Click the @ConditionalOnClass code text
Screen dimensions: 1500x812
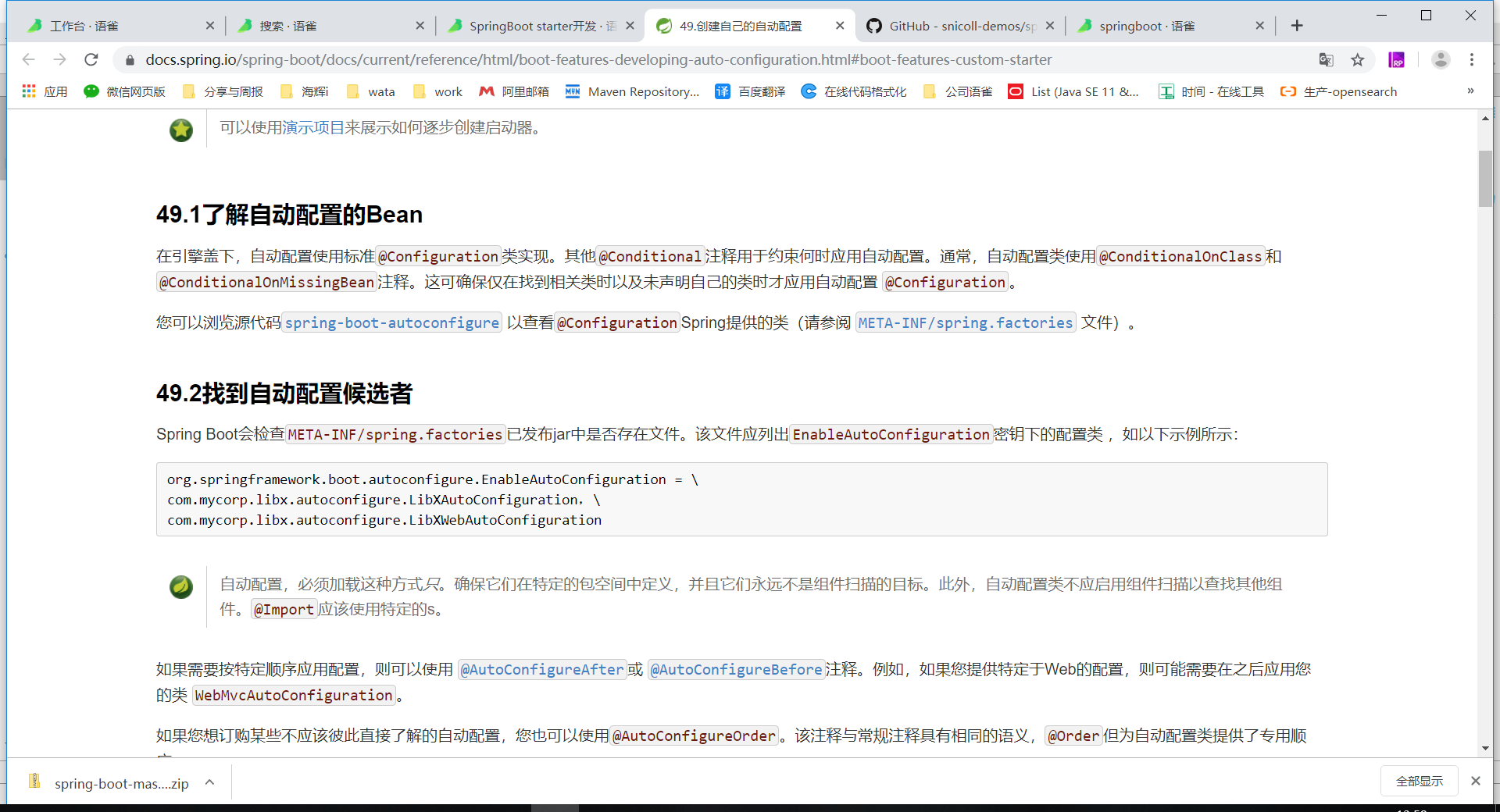1181,257
